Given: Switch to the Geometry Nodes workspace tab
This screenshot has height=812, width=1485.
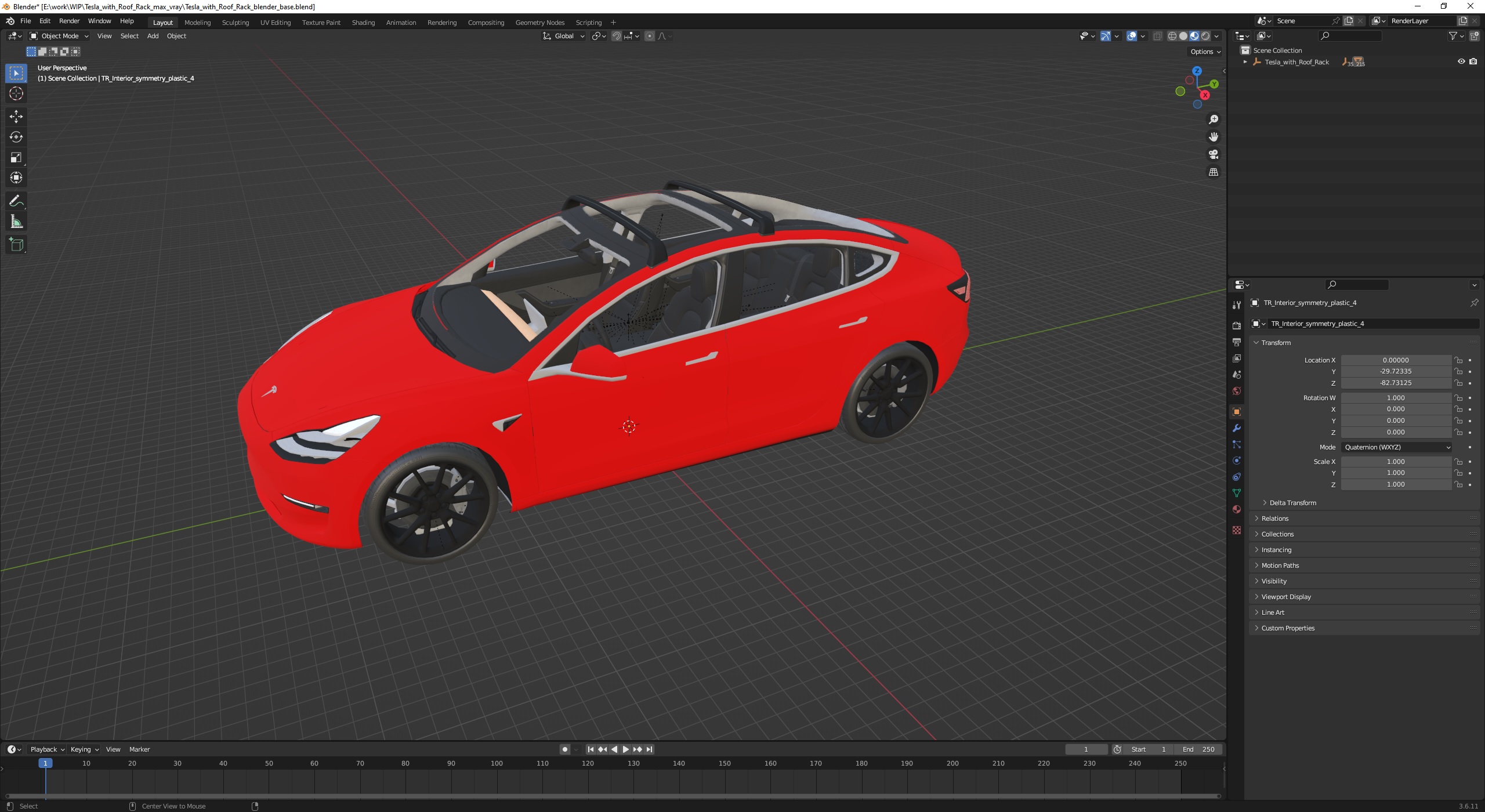Looking at the screenshot, I should coord(539,23).
